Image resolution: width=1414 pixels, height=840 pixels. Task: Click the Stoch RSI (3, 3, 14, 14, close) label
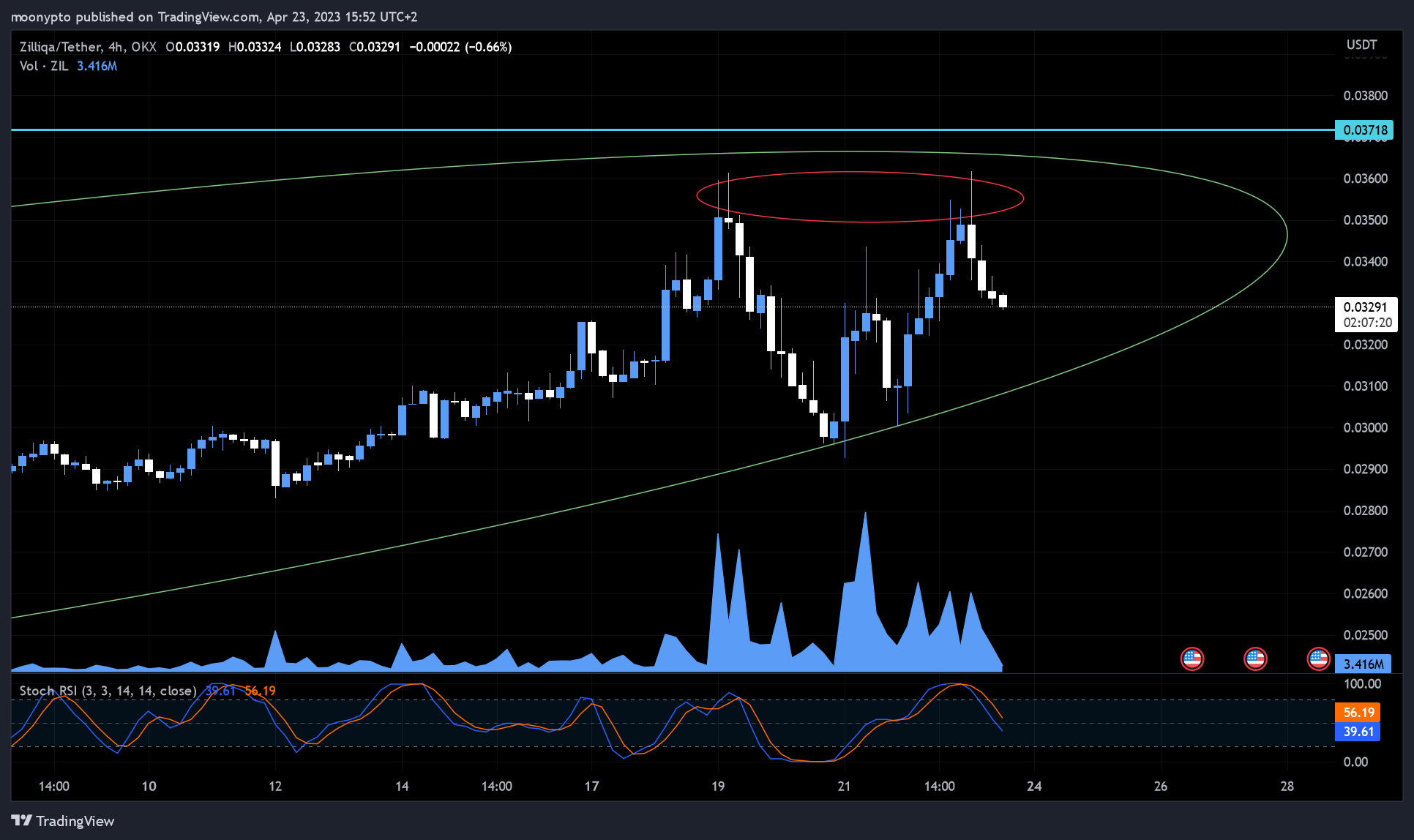pos(108,691)
